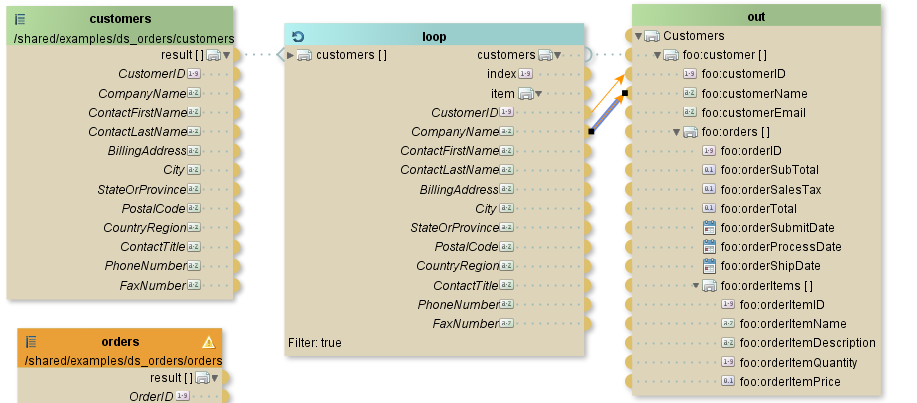This screenshot has height=403, width=917.
Task: Click the 'Filter: true' text in loop
Action: 315,343
